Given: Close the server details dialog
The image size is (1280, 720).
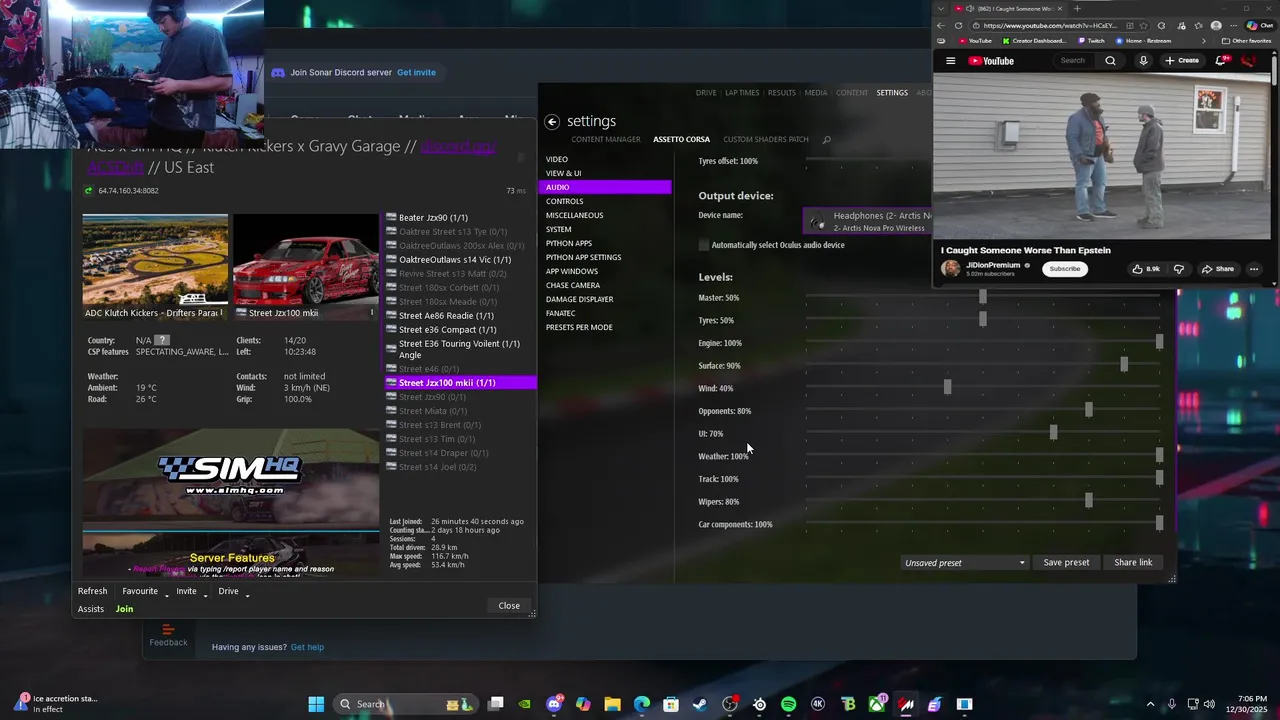Looking at the screenshot, I should point(509,606).
